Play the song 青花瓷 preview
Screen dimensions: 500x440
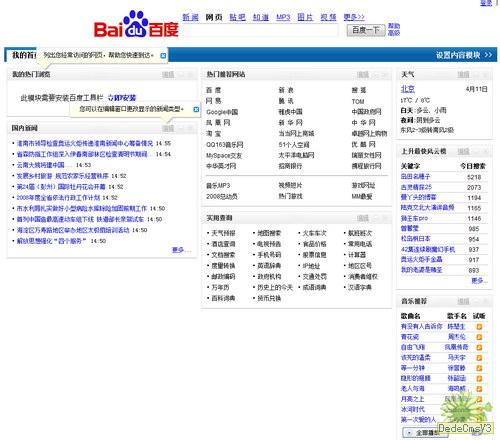pos(479,337)
